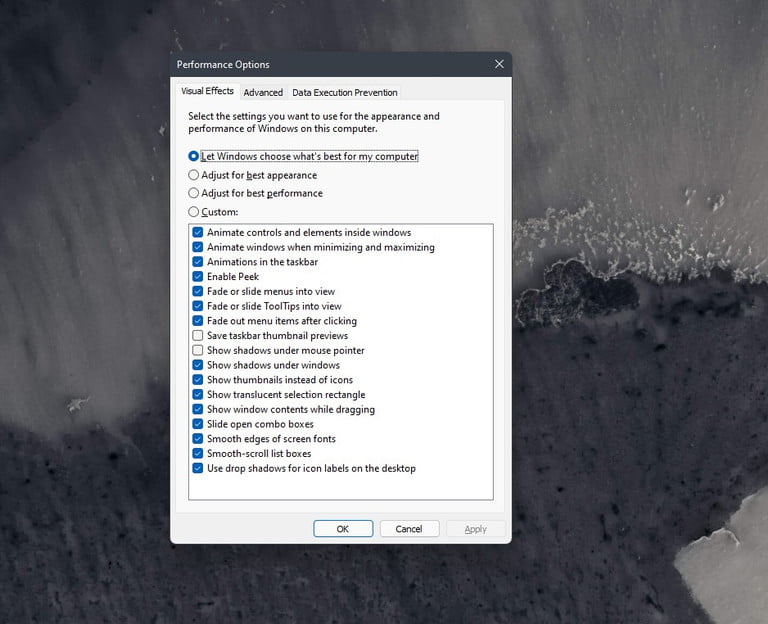
Task: Uncheck Use drop shadows for icon labels
Action: (198, 468)
